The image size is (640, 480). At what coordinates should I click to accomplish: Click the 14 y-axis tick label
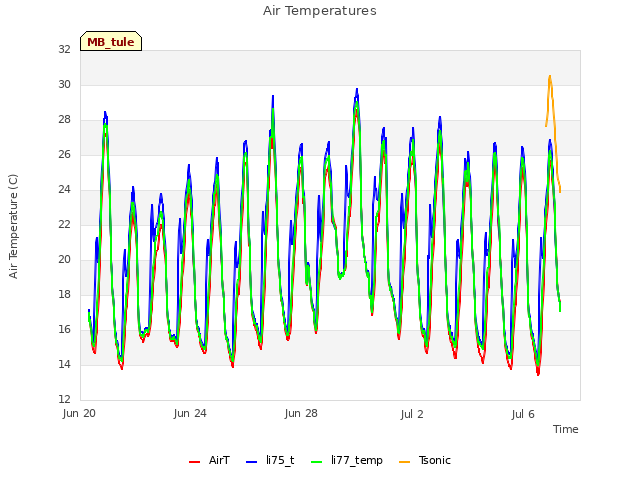click(64, 364)
